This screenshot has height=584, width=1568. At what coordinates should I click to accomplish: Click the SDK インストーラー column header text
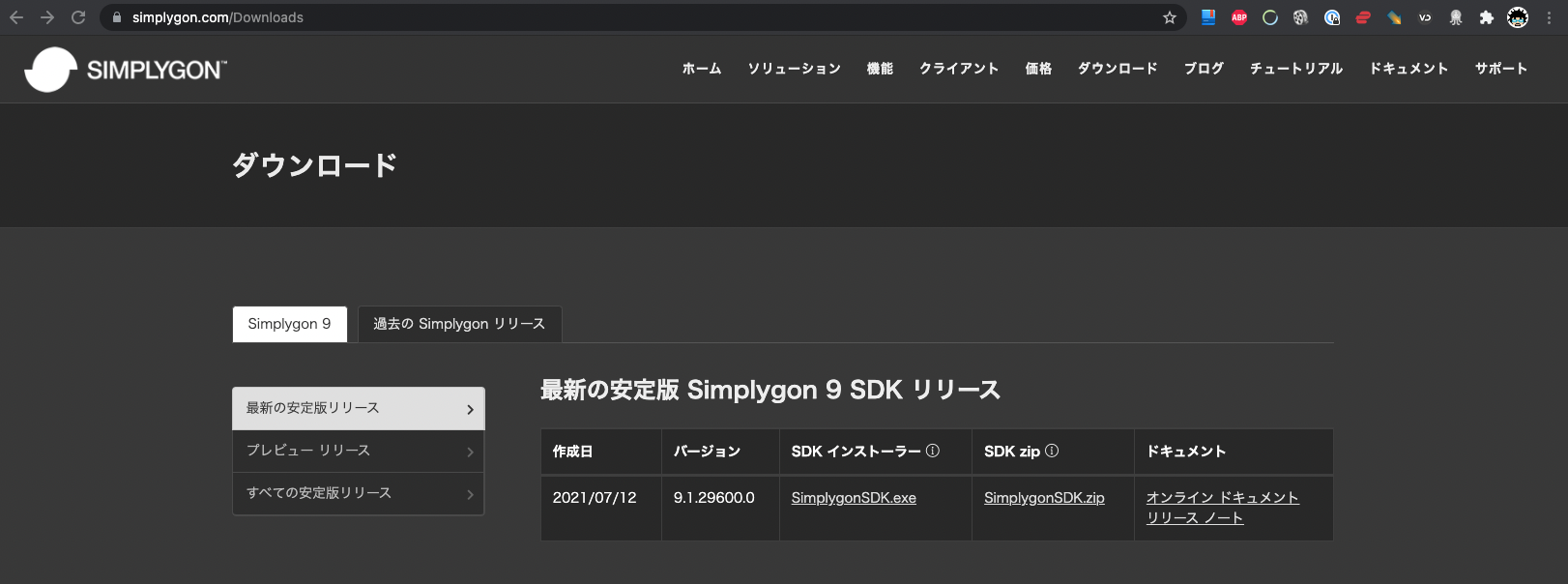point(856,452)
